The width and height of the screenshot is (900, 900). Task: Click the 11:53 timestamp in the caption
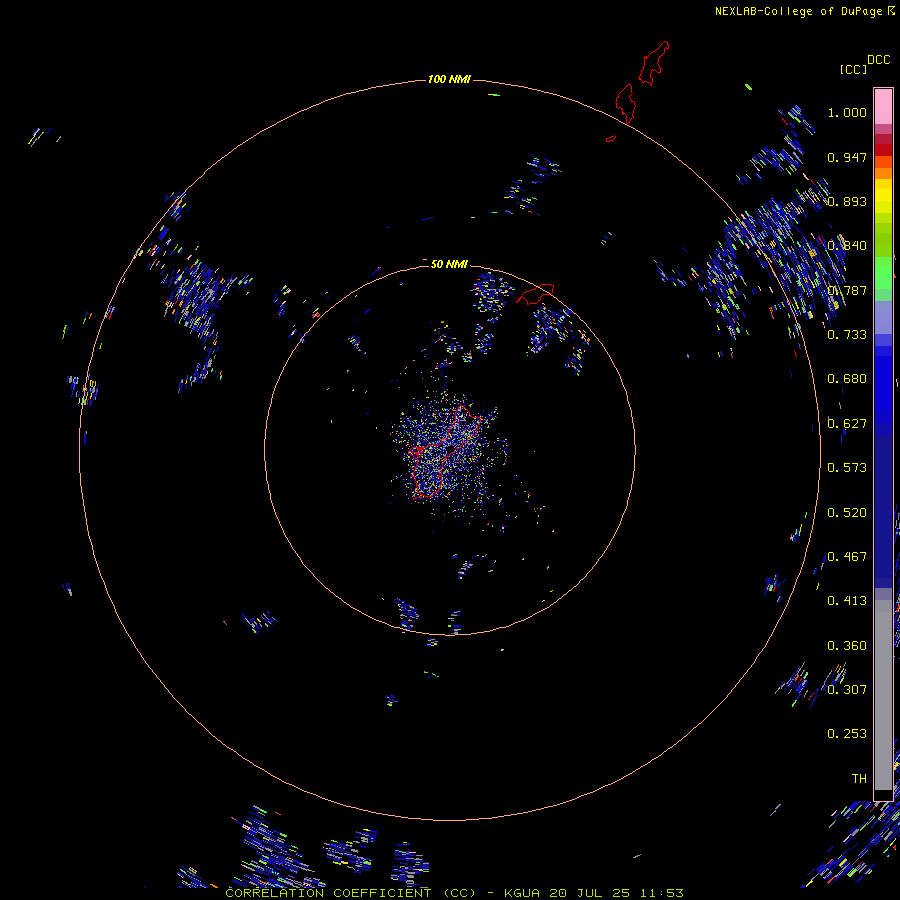pos(661,893)
